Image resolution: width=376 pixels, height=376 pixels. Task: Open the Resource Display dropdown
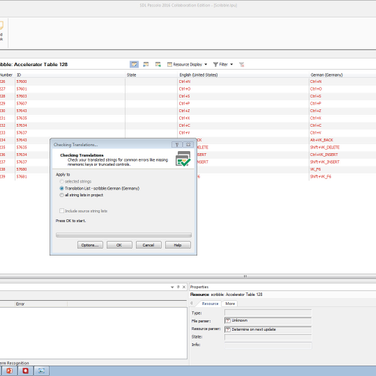click(187, 64)
